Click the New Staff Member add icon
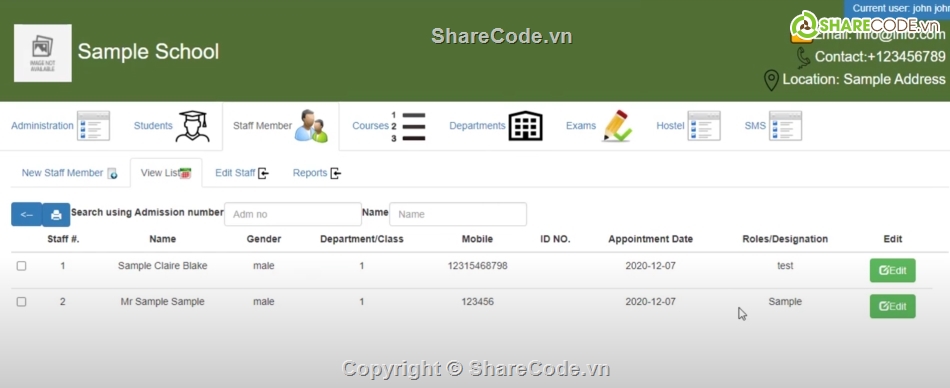Screen dimensions: 950x388 point(112,173)
